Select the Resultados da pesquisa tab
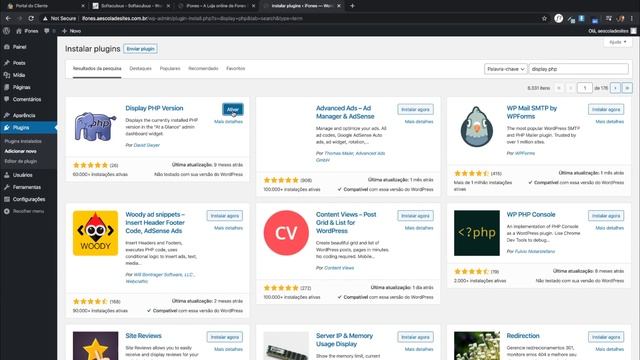640x360 pixels. (x=97, y=69)
